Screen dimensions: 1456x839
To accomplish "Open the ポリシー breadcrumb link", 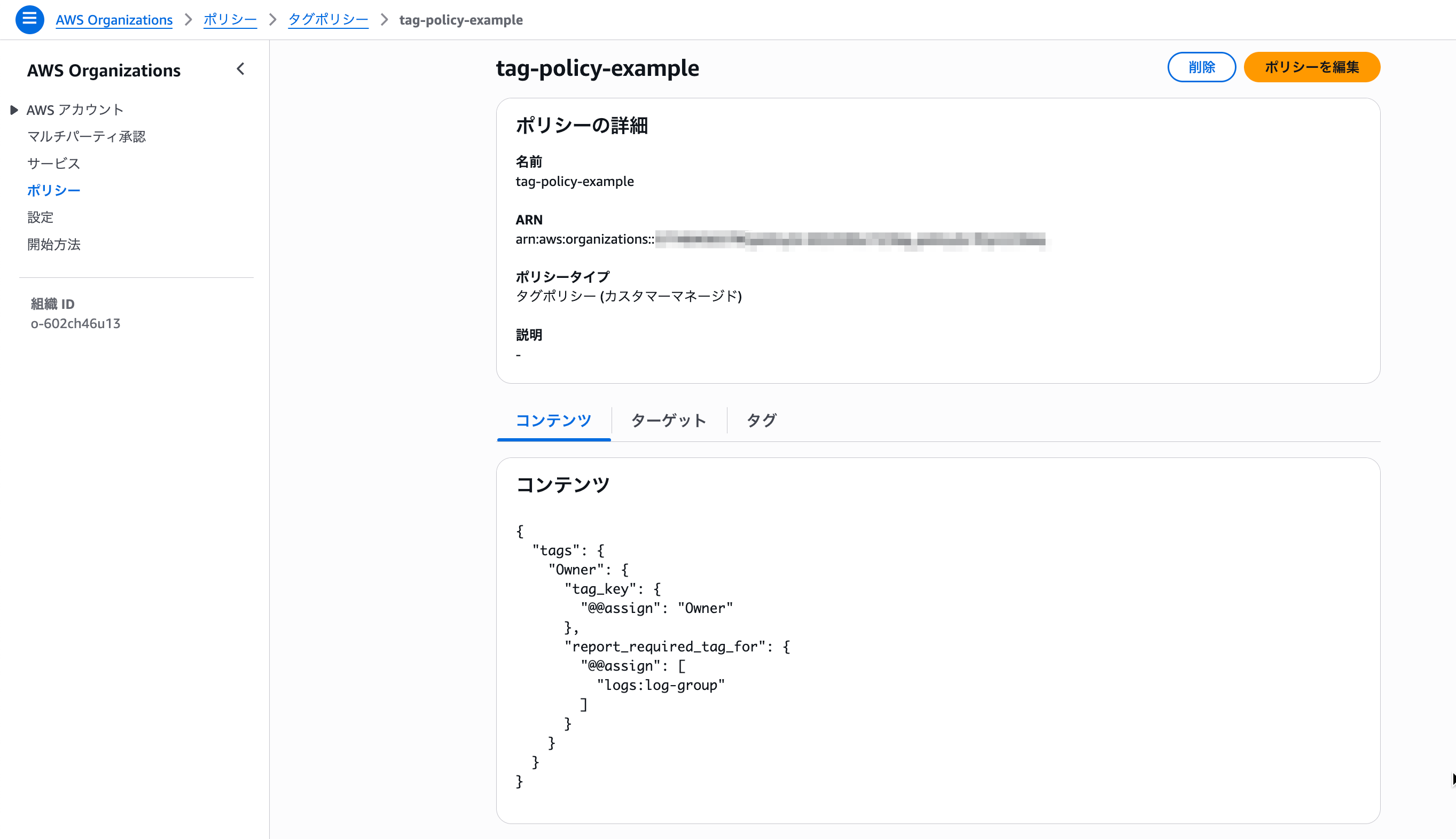I will click(230, 19).
